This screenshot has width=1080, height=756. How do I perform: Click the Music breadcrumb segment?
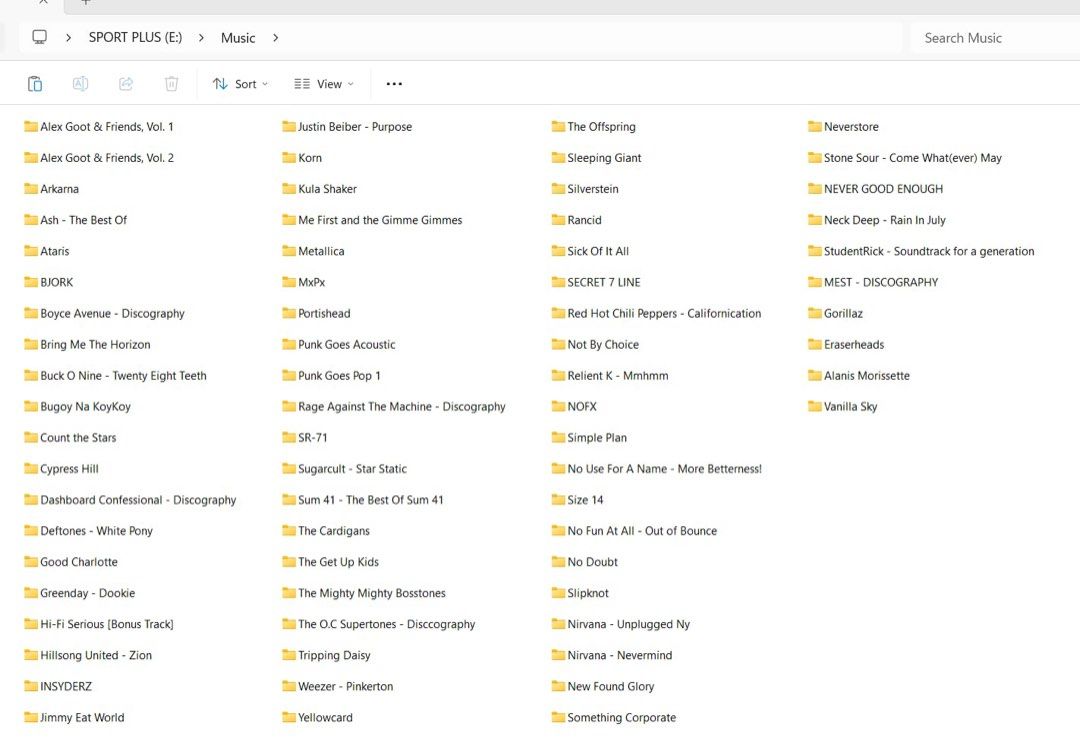point(238,38)
